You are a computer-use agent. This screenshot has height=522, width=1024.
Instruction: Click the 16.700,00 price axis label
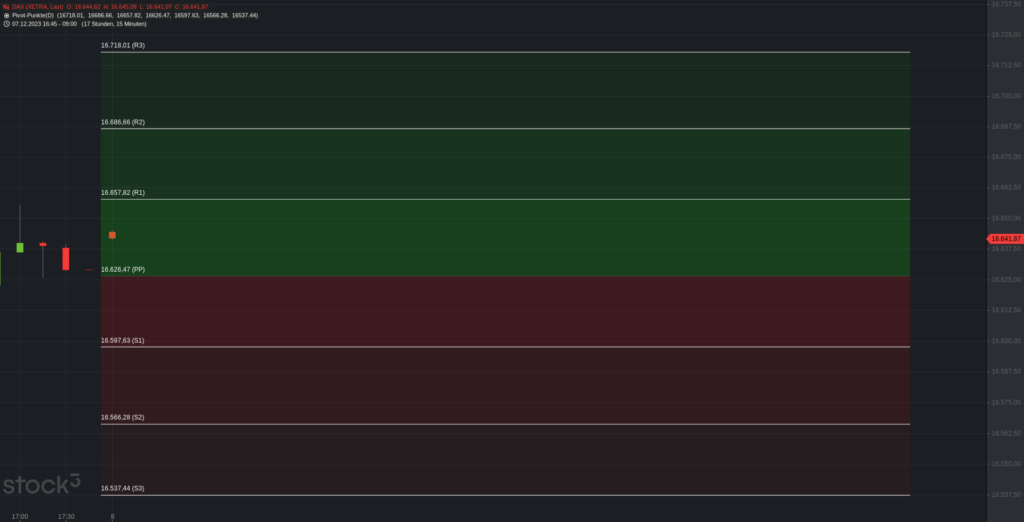click(x=1003, y=96)
